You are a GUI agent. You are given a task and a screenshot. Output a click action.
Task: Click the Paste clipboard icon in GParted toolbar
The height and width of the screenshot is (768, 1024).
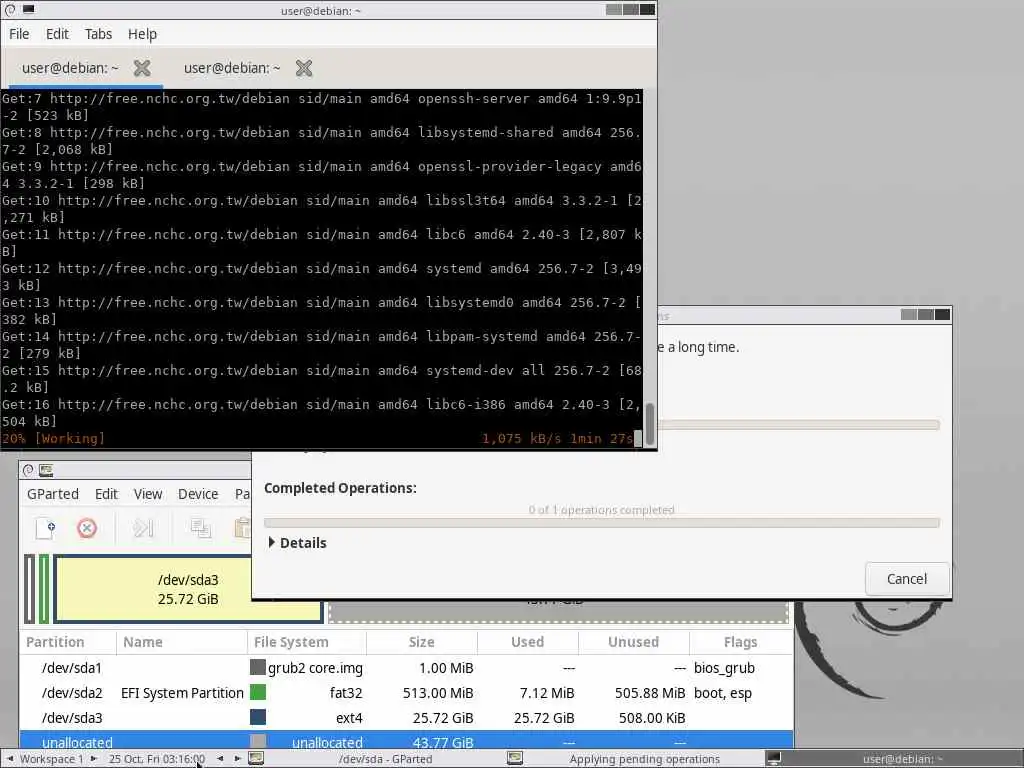(243, 528)
